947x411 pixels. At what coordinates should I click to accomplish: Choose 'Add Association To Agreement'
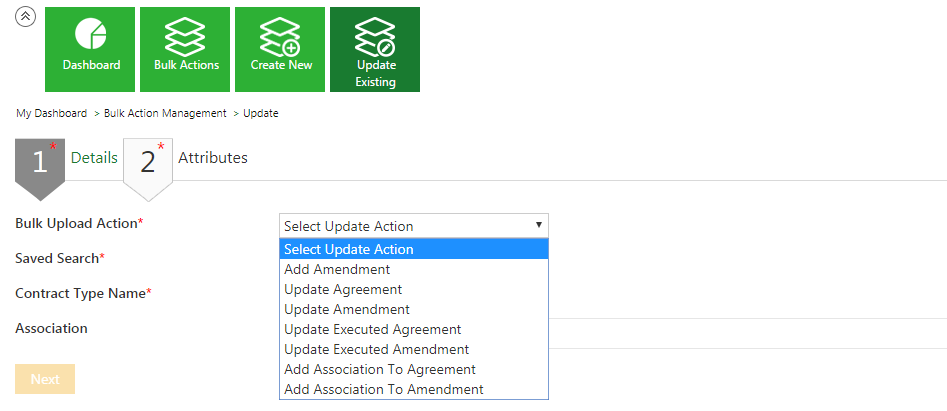tap(380, 369)
